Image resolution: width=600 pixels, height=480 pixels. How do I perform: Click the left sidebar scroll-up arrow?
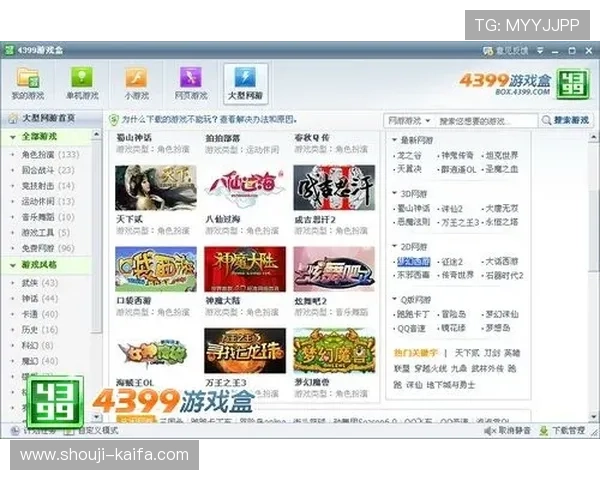[x=96, y=134]
